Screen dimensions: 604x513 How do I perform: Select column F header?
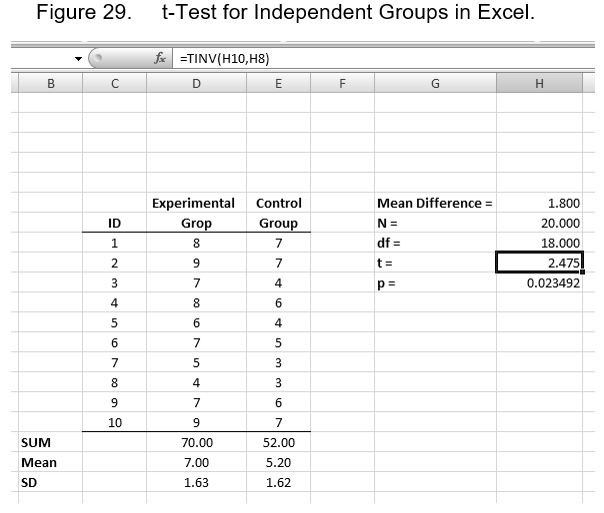(x=342, y=83)
